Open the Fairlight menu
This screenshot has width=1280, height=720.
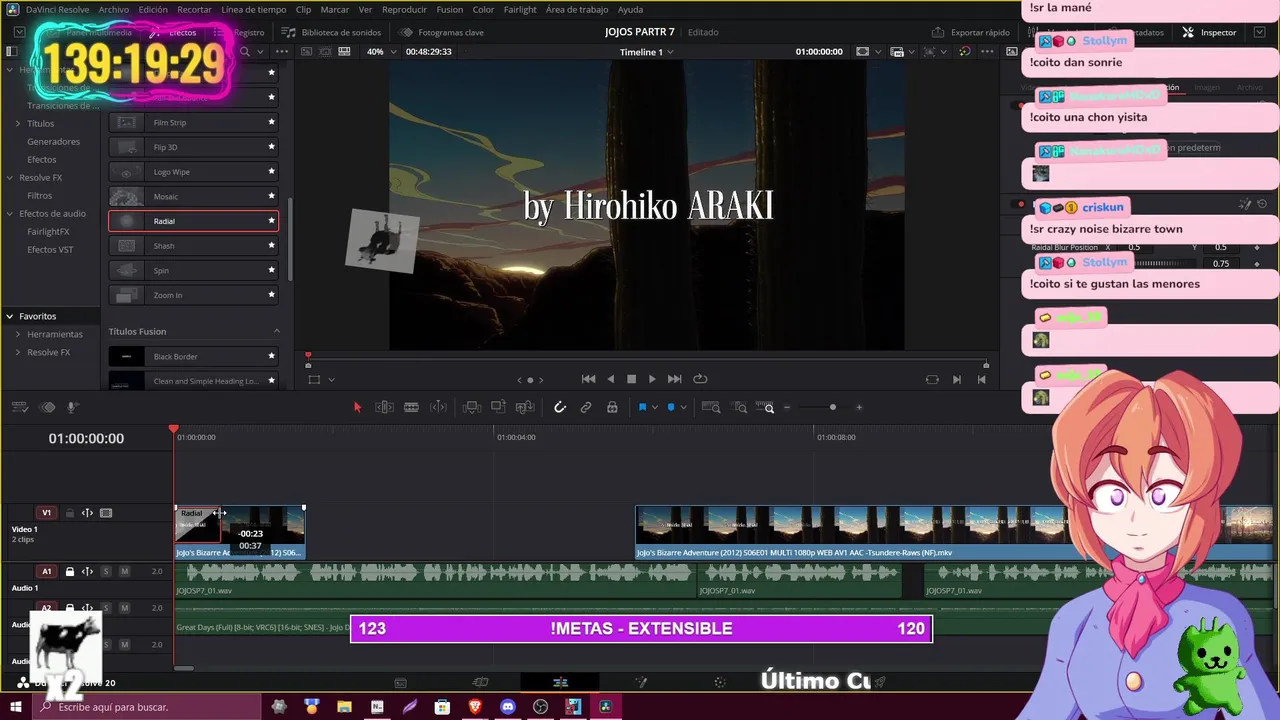click(x=520, y=9)
